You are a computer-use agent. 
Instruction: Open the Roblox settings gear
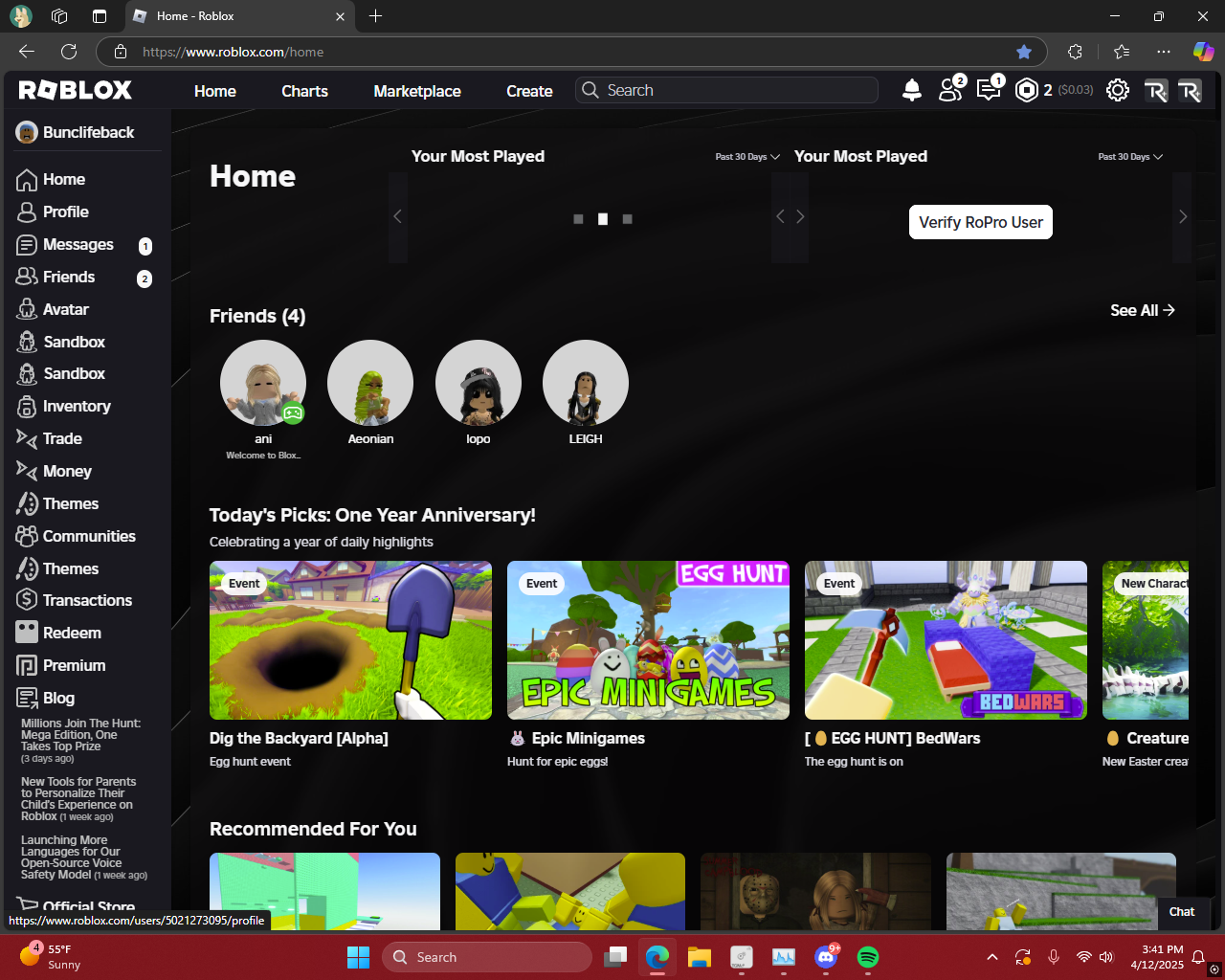click(x=1118, y=90)
